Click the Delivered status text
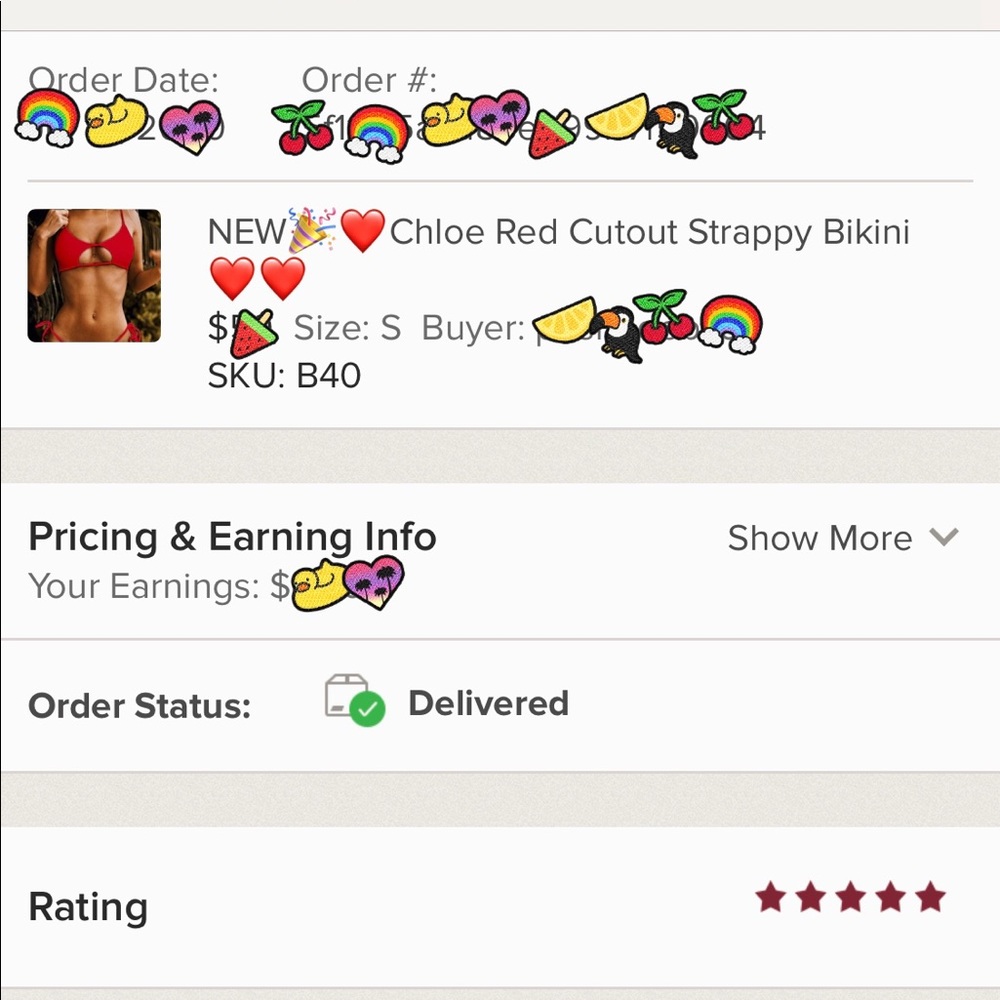This screenshot has width=1000, height=1000. click(x=488, y=703)
